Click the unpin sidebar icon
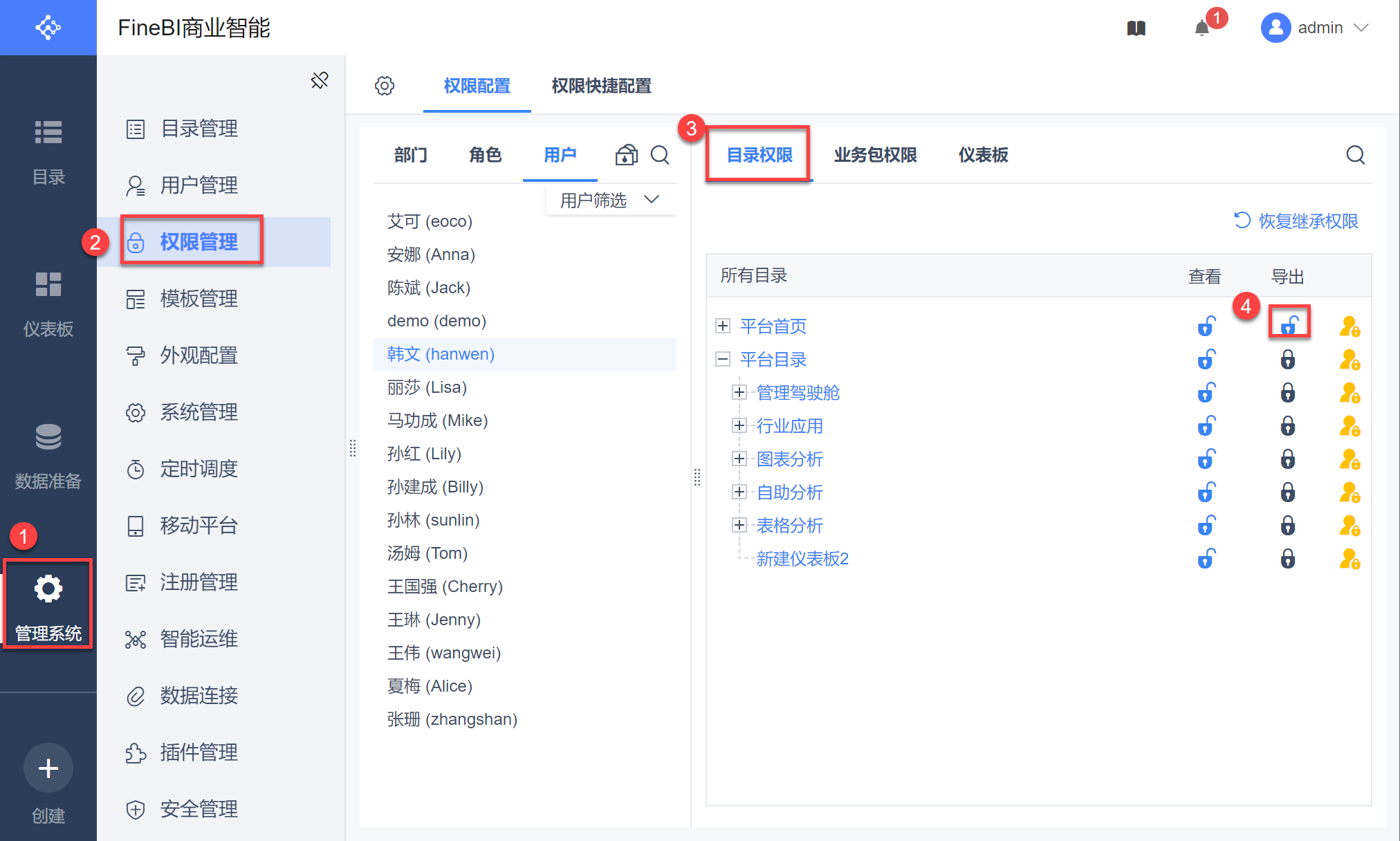This screenshot has width=1400, height=841. 320,80
